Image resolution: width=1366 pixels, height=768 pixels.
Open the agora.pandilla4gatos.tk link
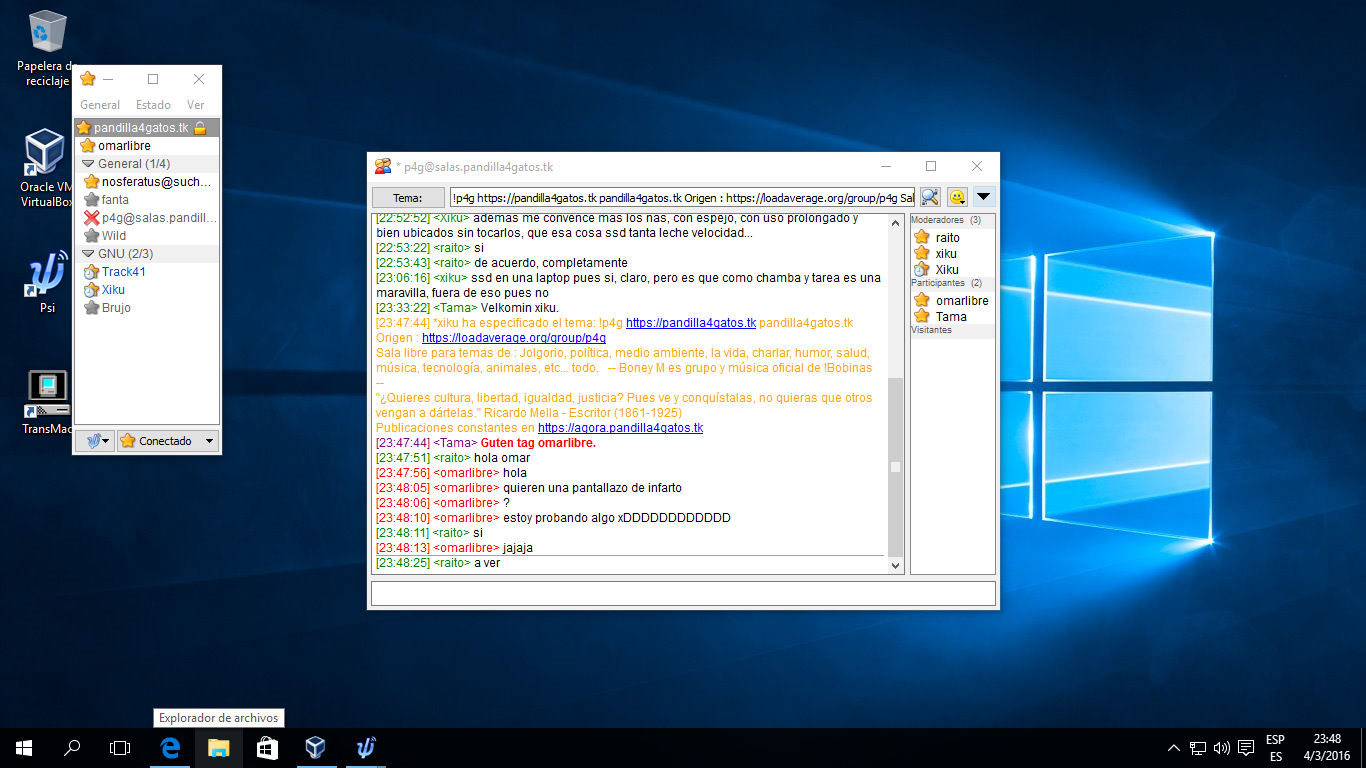pyautogui.click(x=620, y=428)
